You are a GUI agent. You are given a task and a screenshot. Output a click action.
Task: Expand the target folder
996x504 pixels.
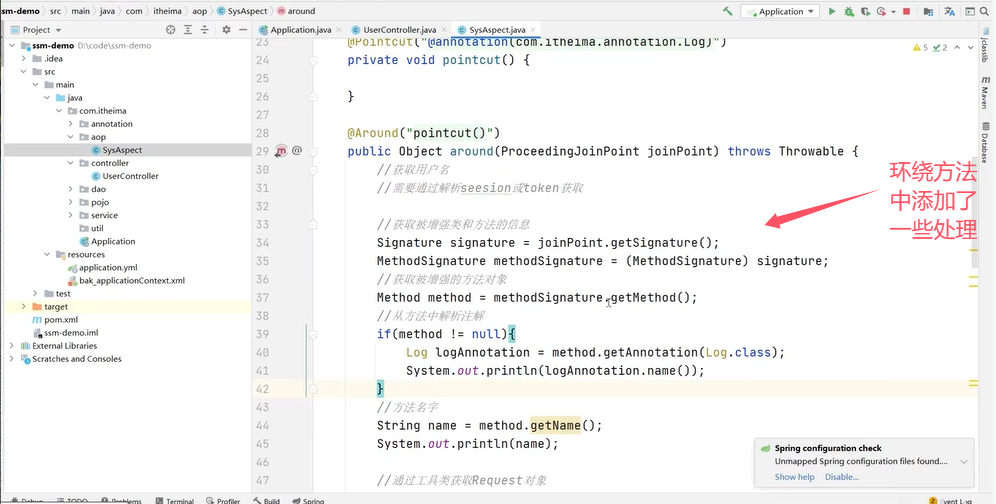(24, 306)
